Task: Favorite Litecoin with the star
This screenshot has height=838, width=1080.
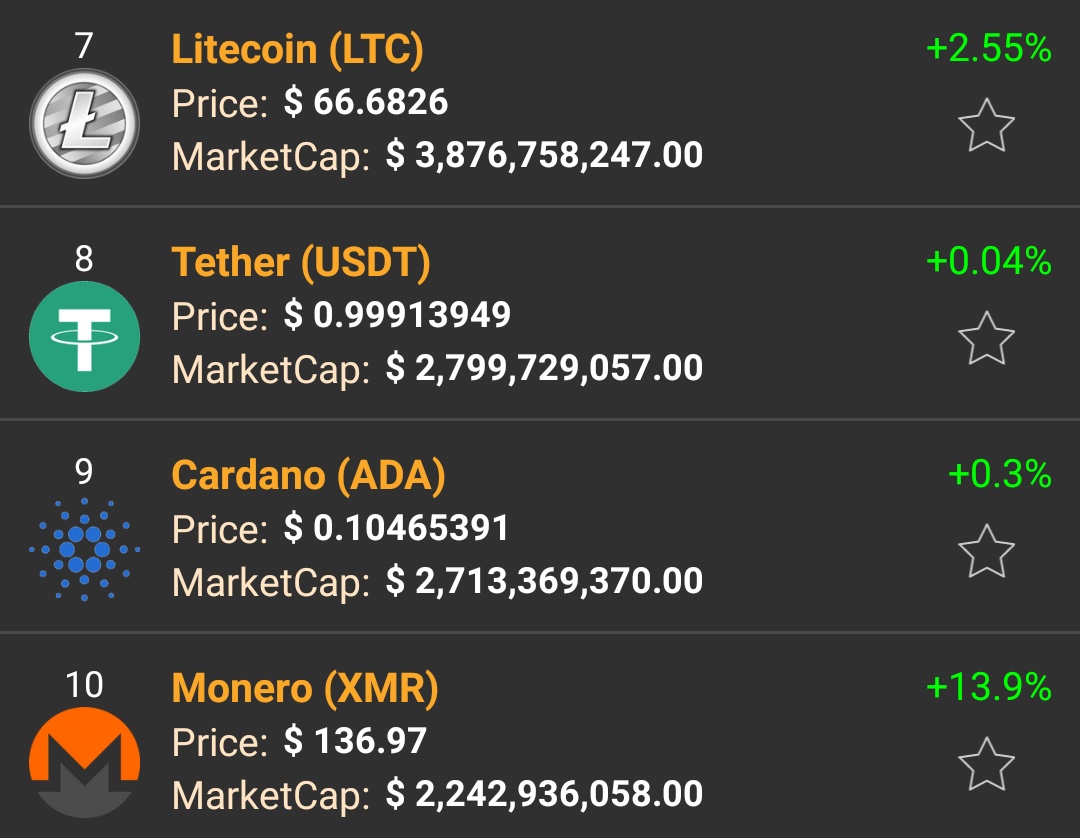Action: coord(986,125)
